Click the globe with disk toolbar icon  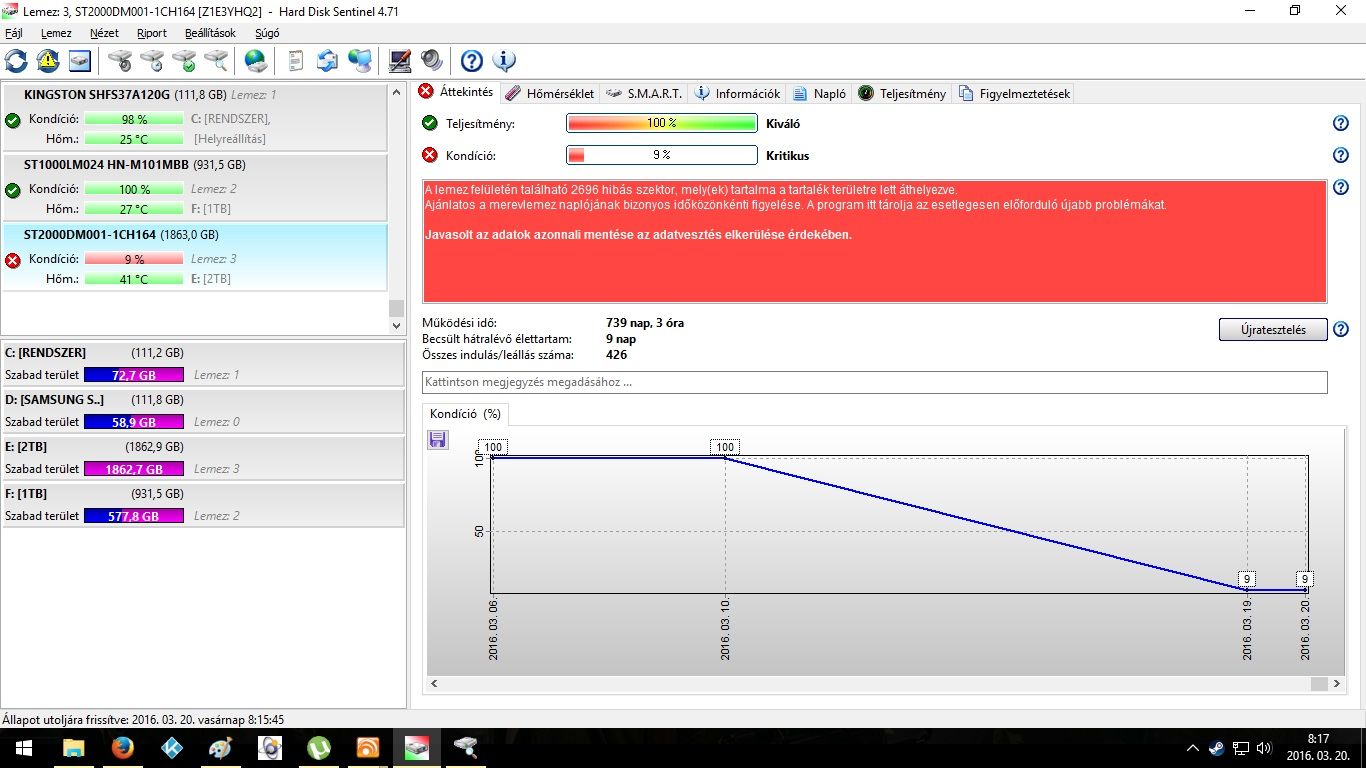coord(257,61)
